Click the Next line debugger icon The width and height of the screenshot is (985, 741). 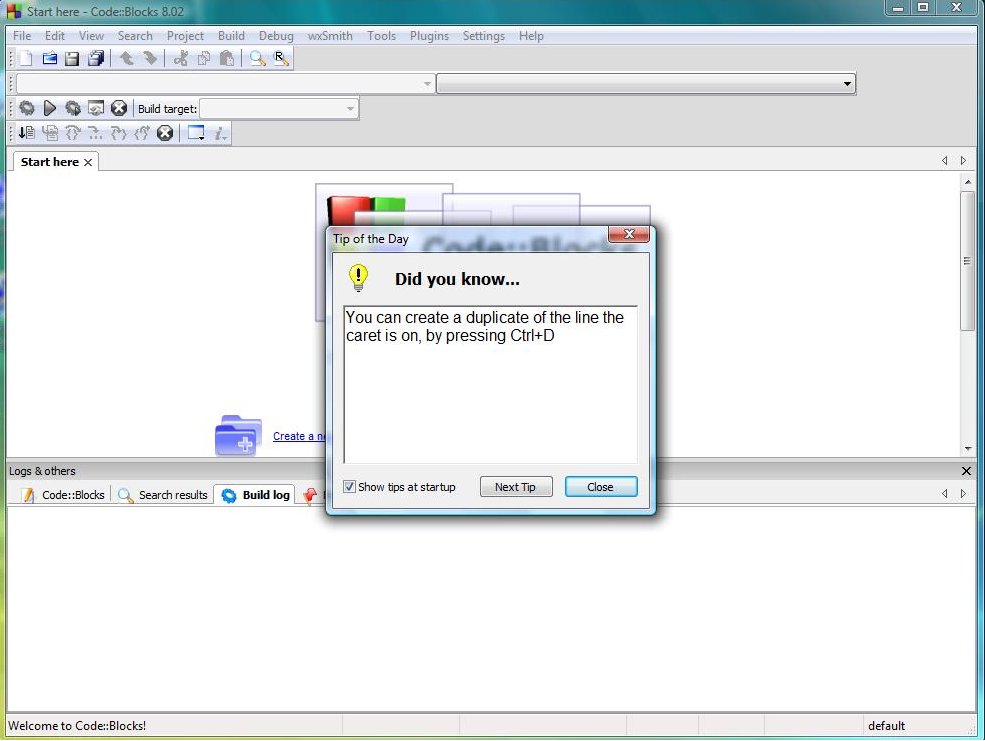(x=73, y=133)
